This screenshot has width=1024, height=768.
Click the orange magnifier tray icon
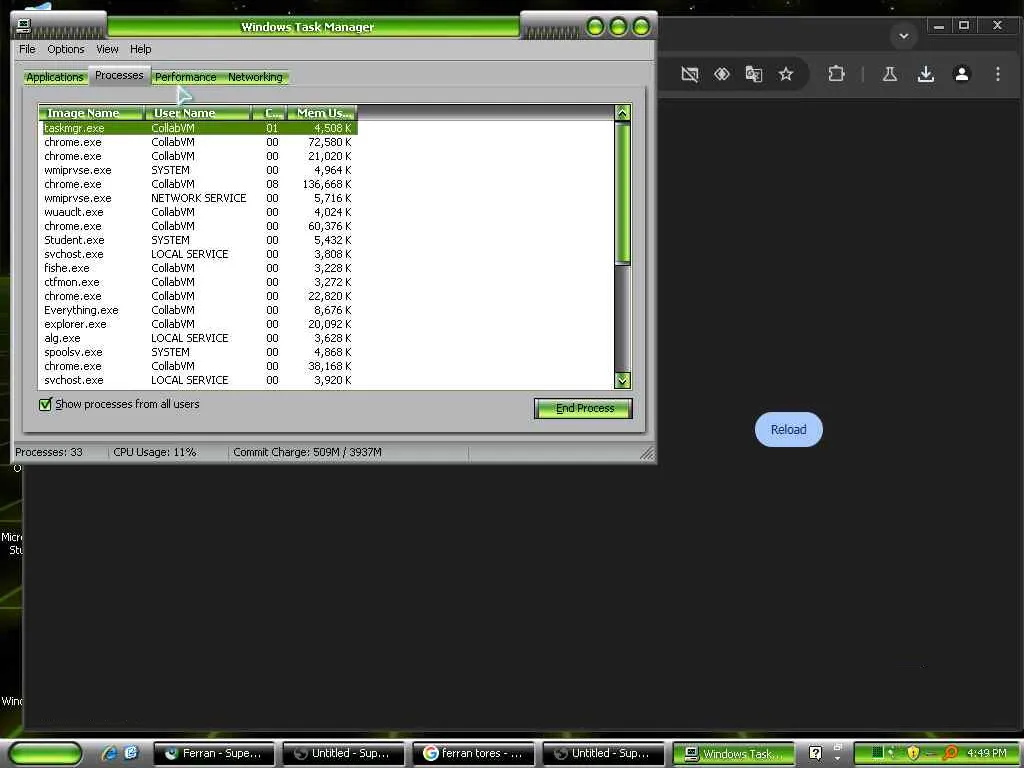point(950,754)
